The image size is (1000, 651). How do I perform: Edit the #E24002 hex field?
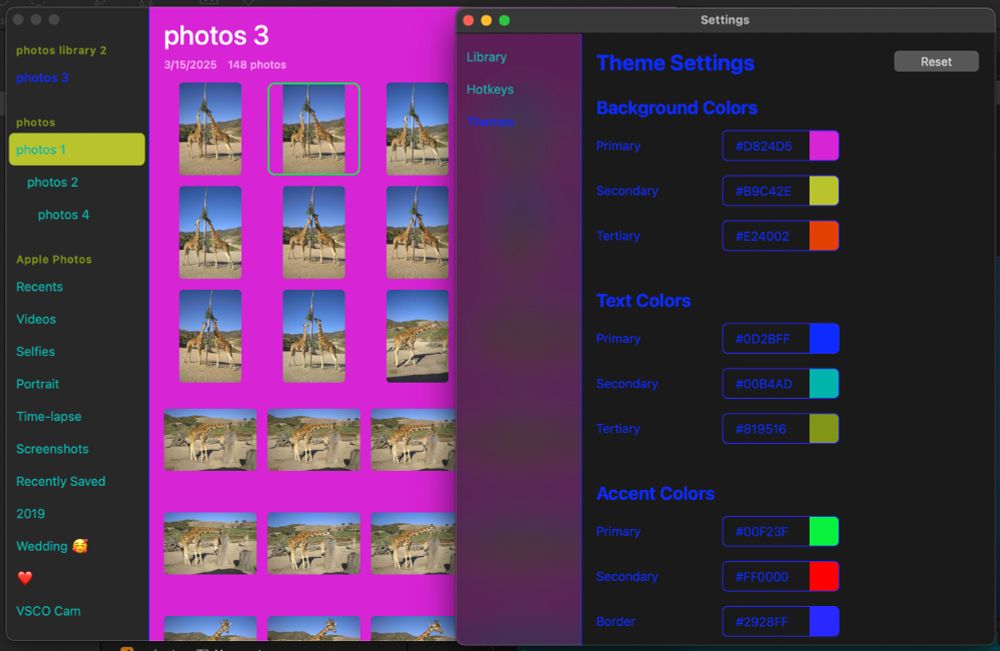[766, 236]
